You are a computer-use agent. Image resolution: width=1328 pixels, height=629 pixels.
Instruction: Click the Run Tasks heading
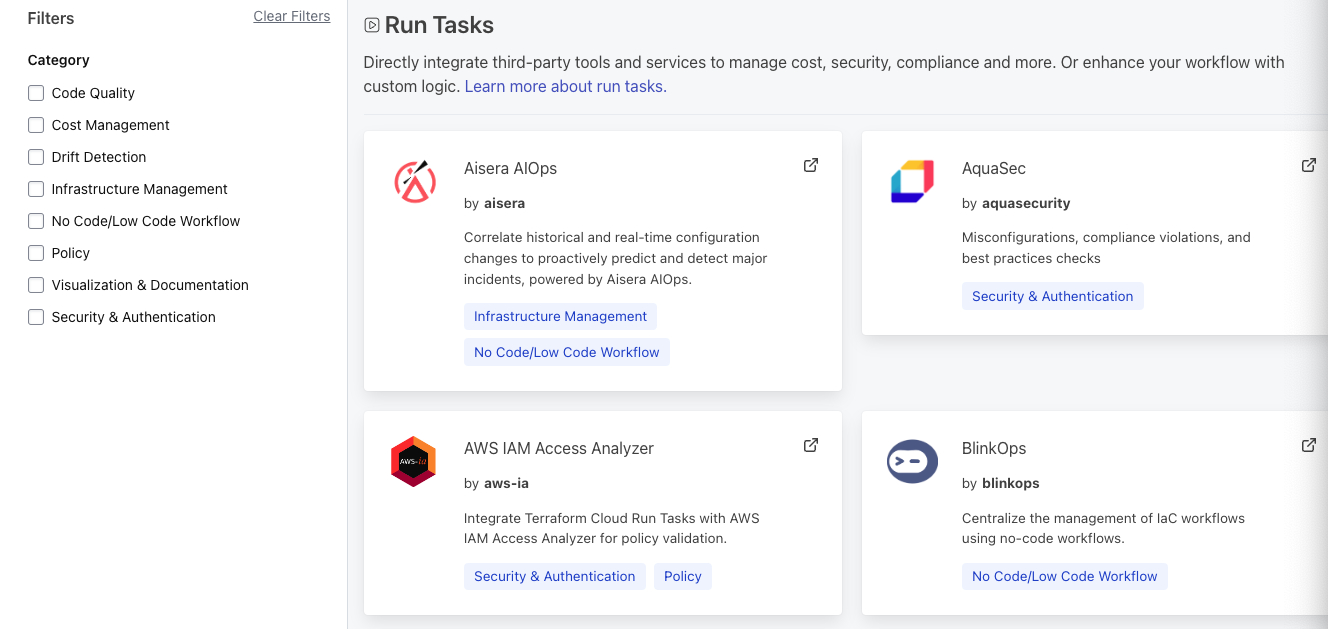pos(439,25)
